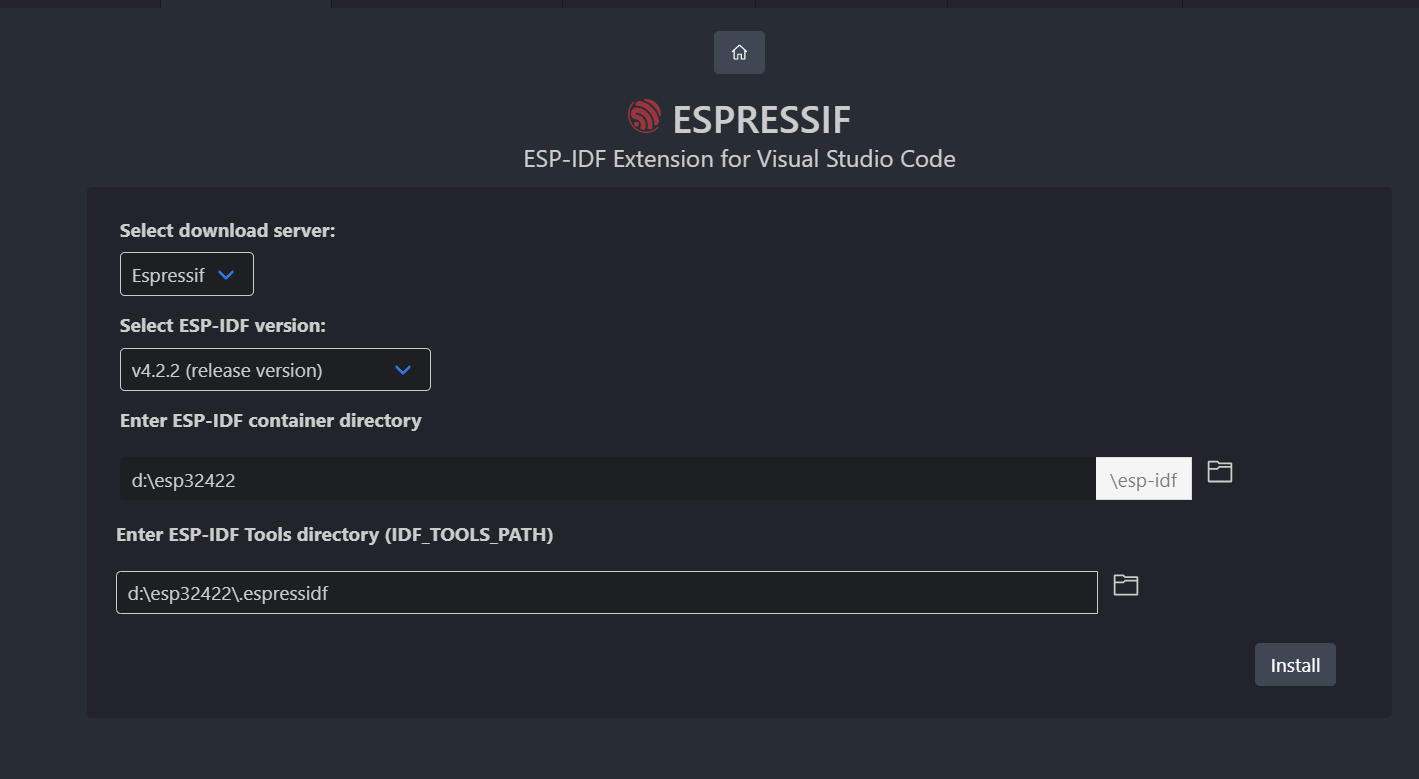Click the chevron on the ESP-IDF version selector
Viewport: 1419px width, 779px height.
403,369
